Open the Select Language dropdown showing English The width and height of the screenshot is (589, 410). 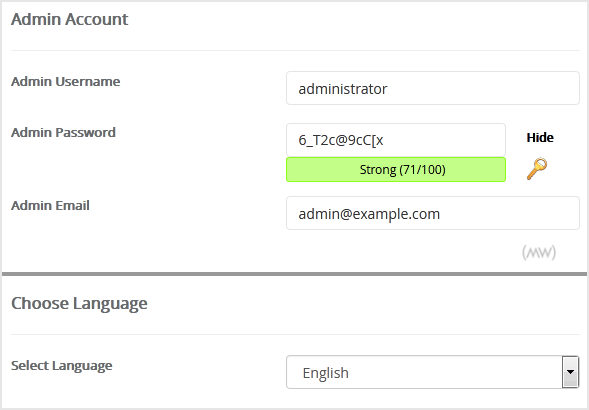pos(432,372)
